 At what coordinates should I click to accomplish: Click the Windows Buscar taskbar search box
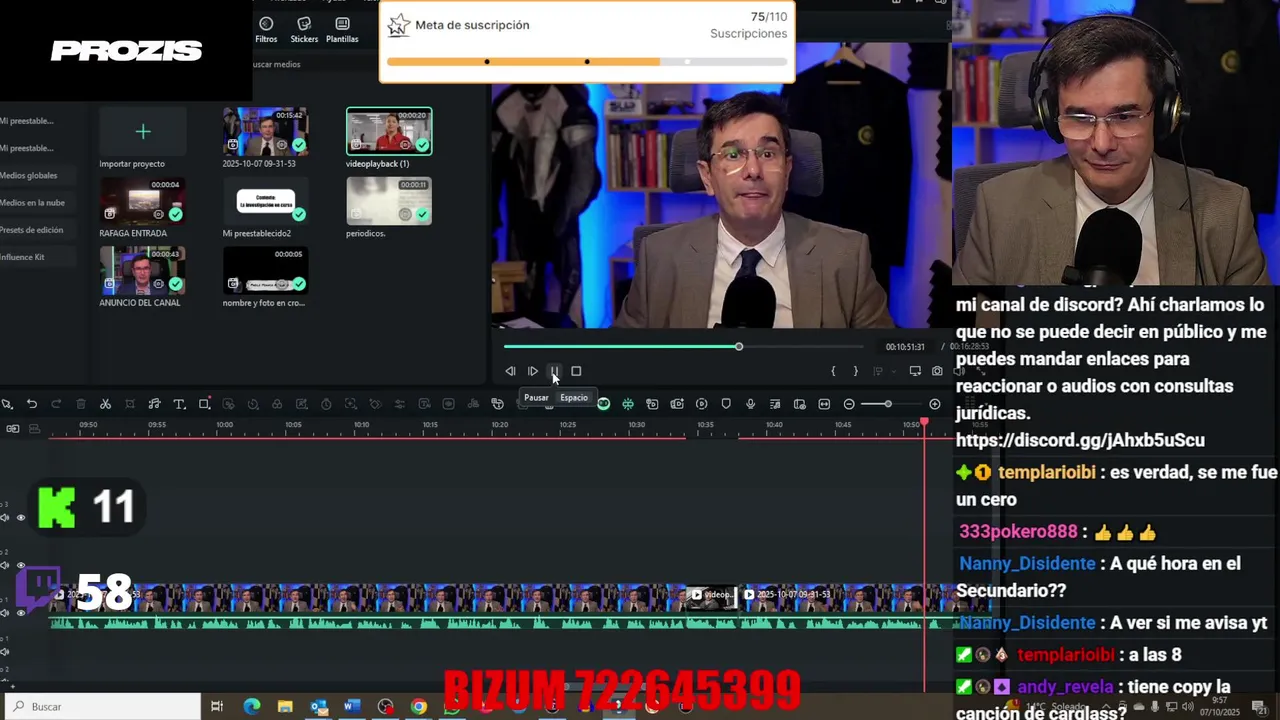click(x=101, y=706)
